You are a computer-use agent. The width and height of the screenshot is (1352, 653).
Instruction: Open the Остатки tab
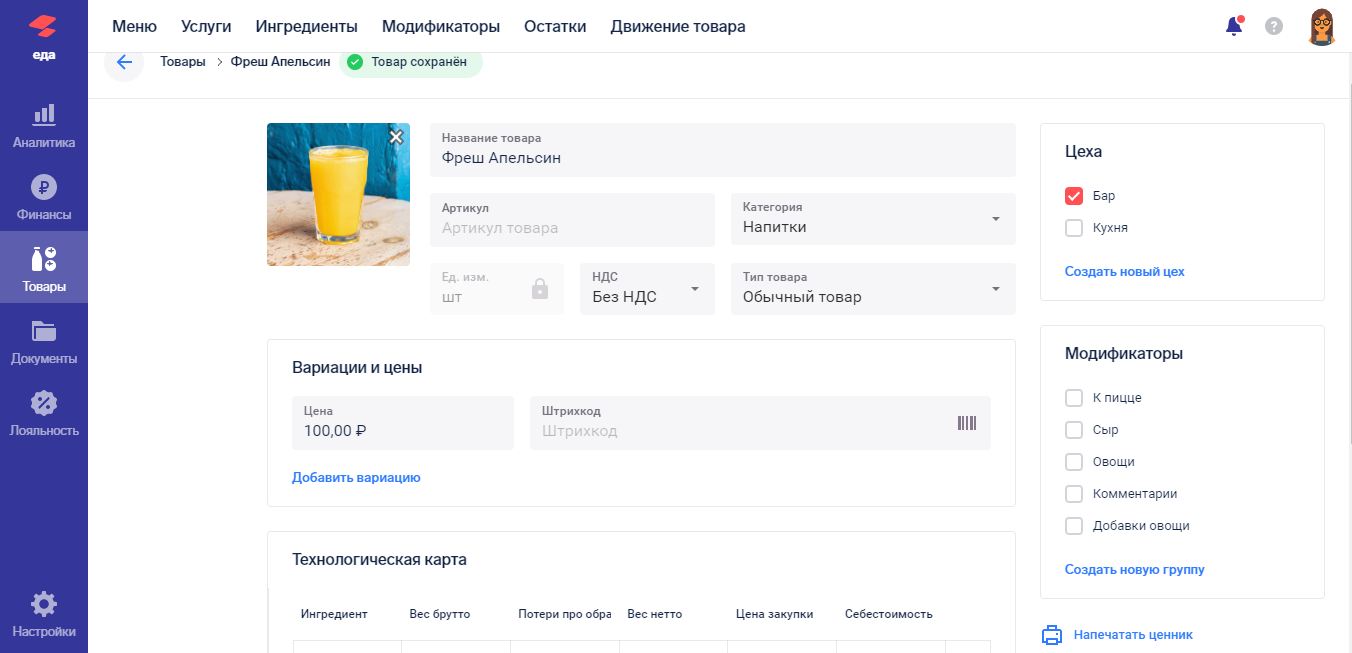point(555,26)
